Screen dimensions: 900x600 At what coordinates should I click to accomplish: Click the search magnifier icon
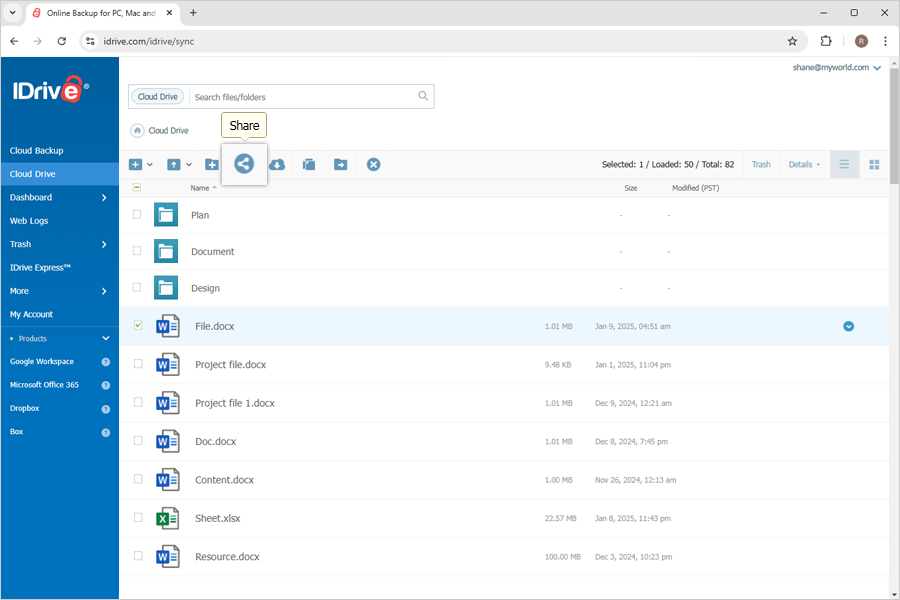[x=423, y=96]
